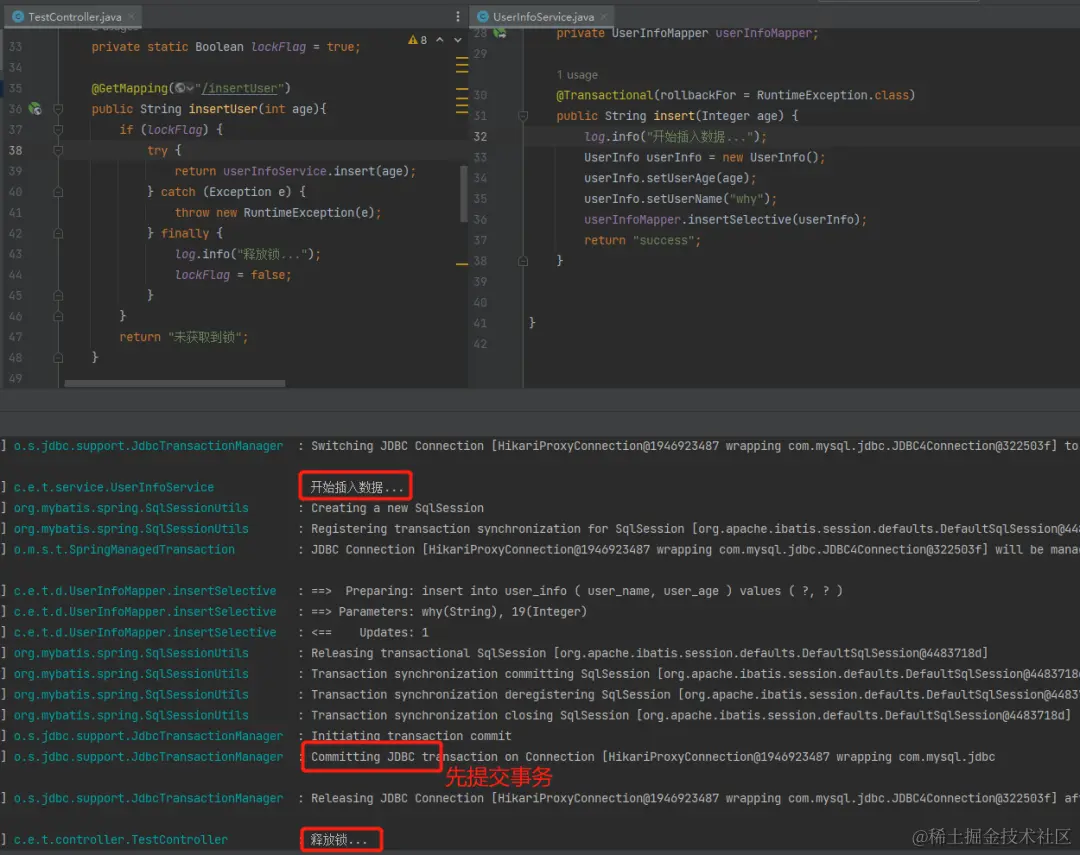Click the vertical scrollbar thumb of the TestController editor
The width and height of the screenshot is (1080, 855).
coord(464,194)
